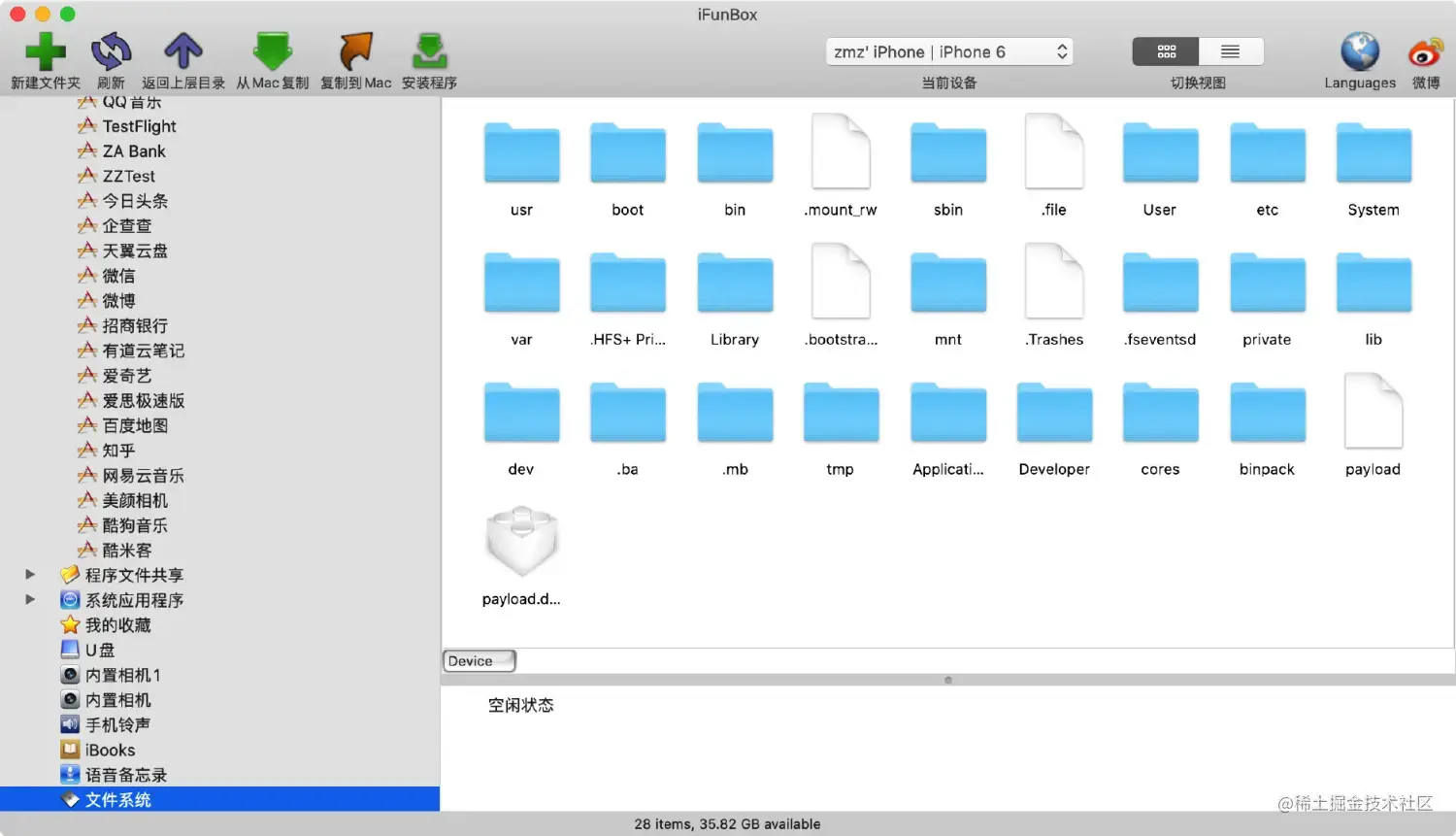This screenshot has width=1456, height=836.
Task: Click the Copy to Mac (复制到Mac) icon
Action: pos(355,51)
